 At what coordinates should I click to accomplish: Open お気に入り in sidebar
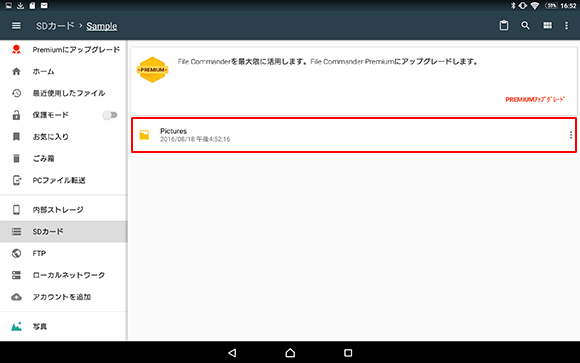point(64,137)
